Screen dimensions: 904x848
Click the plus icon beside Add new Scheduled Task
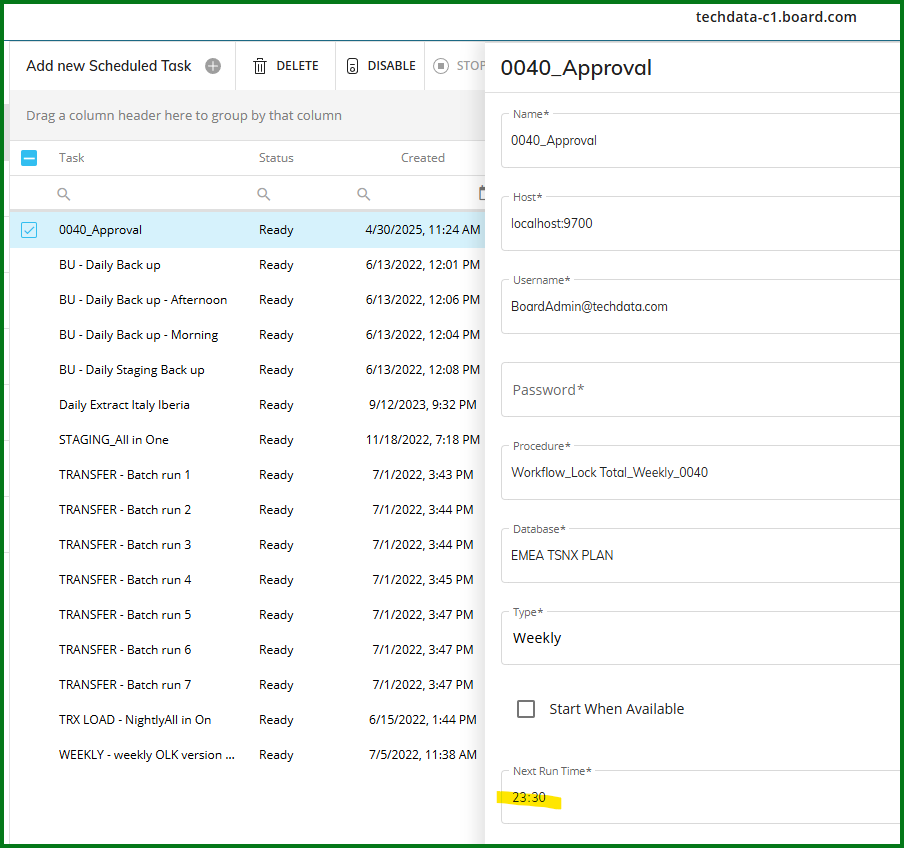pos(213,66)
